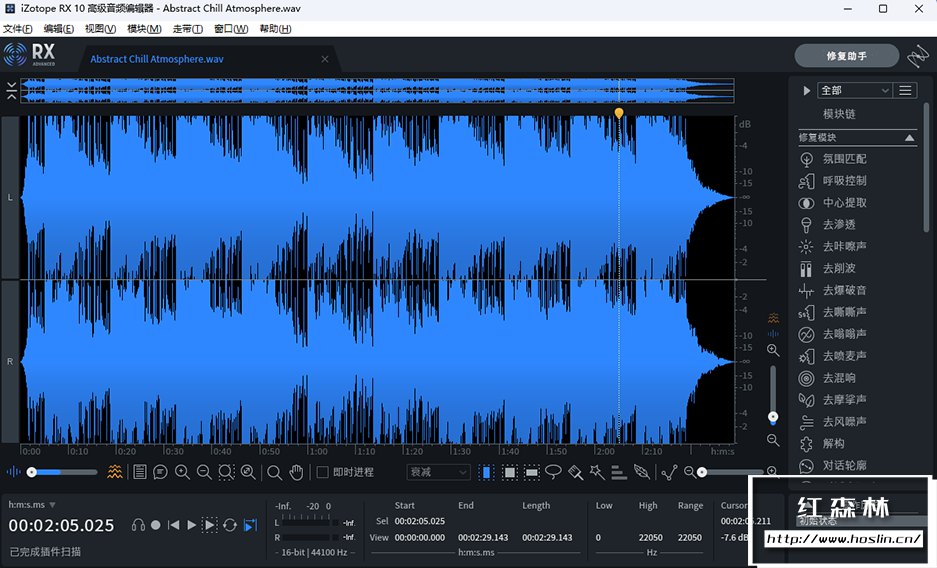Click the vertical amplitude zoom slider
Viewport: 937px width, 568px height.
click(773, 416)
